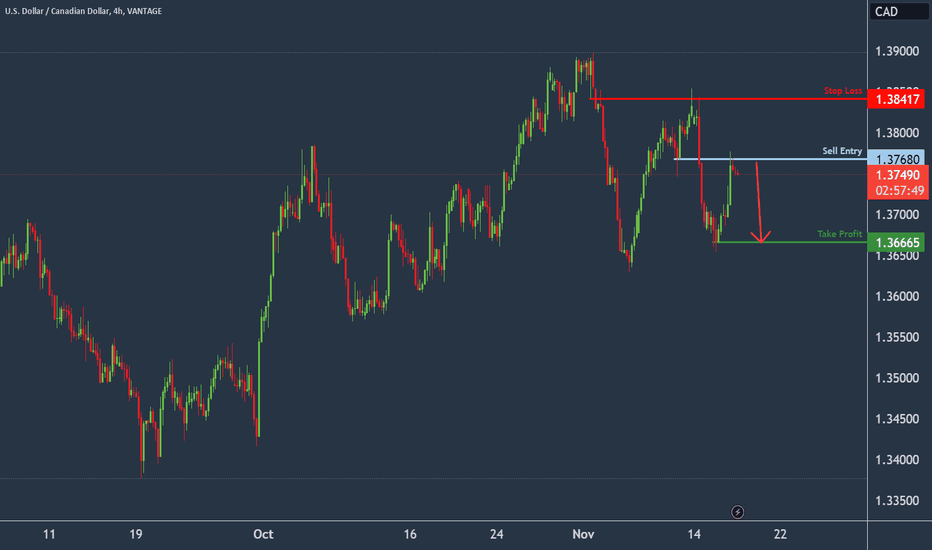Image resolution: width=932 pixels, height=550 pixels.
Task: Click the 22 date label on time axis
Action: [780, 535]
